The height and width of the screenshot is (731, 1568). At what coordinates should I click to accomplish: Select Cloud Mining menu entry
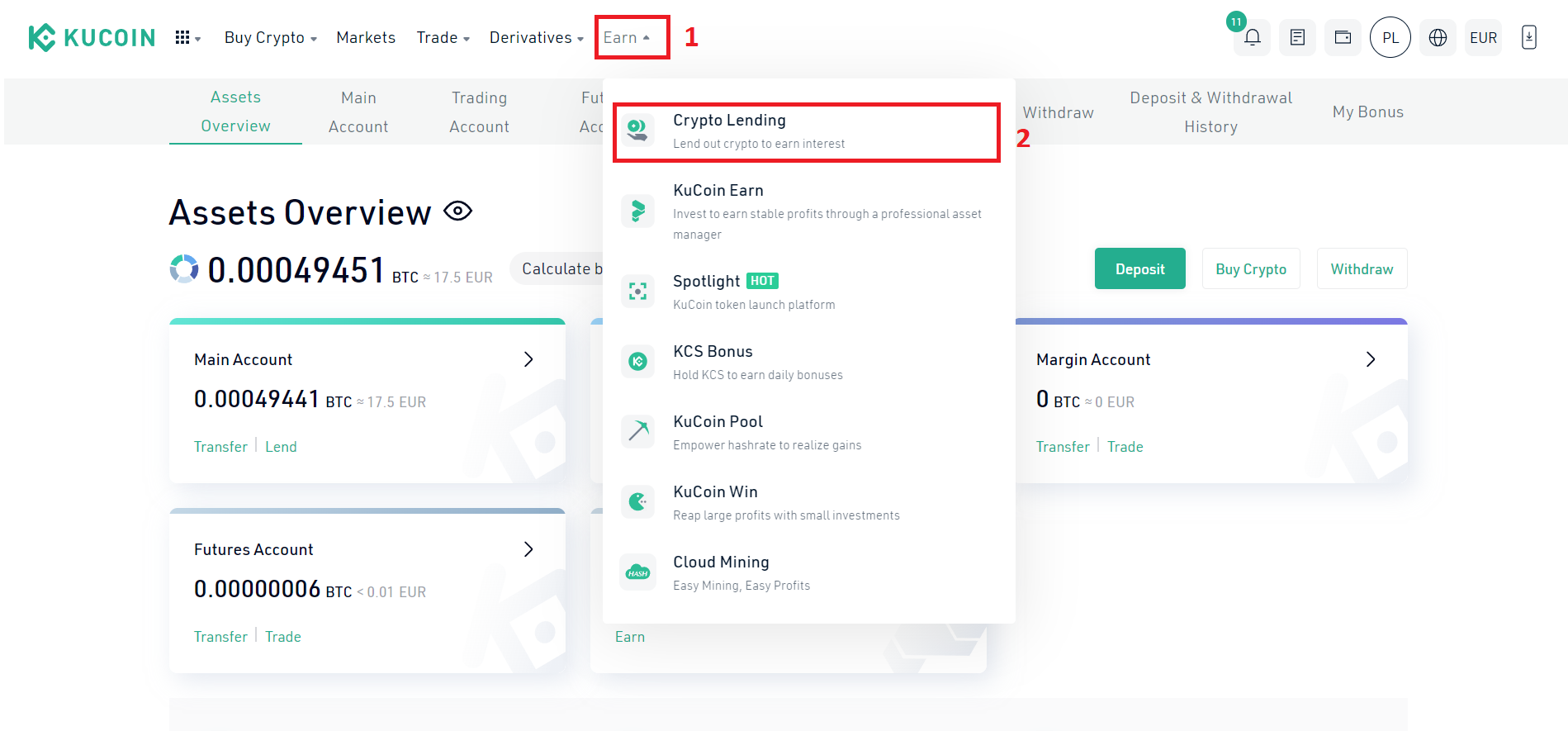point(809,572)
